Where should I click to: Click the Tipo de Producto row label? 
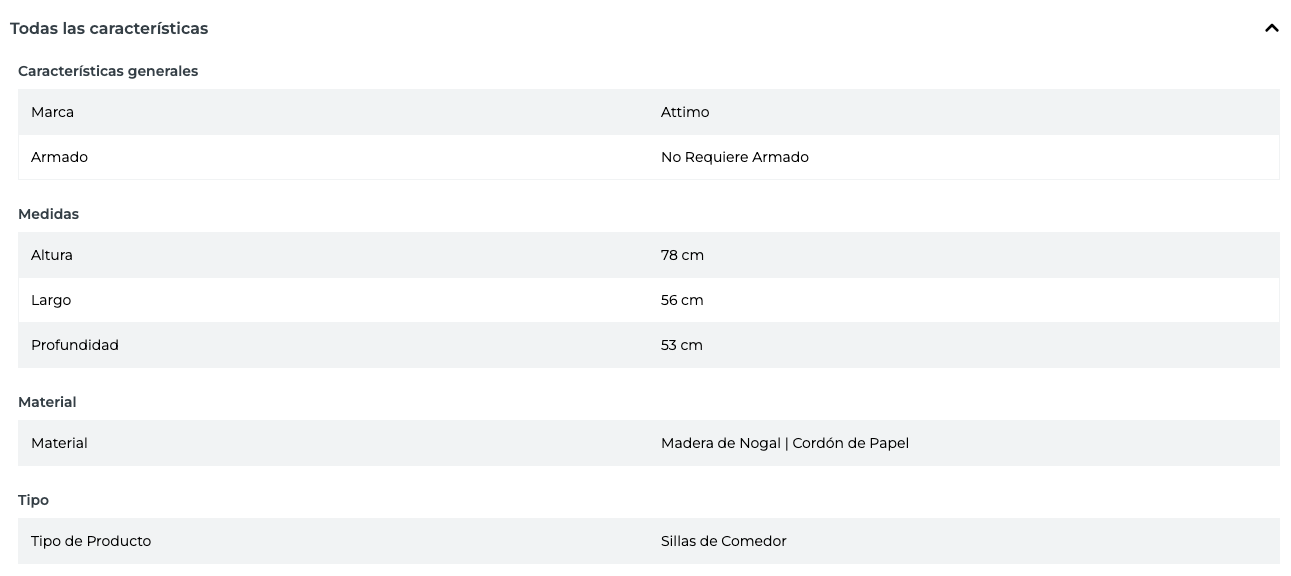pyautogui.click(x=91, y=541)
